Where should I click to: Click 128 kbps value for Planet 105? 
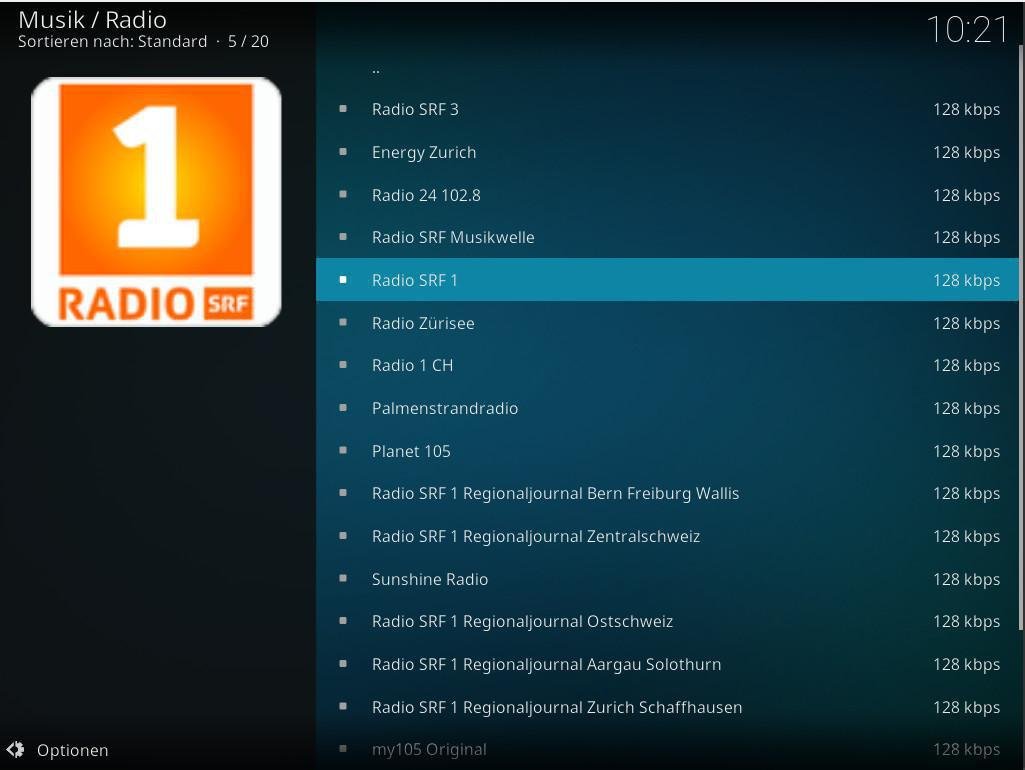tap(966, 452)
